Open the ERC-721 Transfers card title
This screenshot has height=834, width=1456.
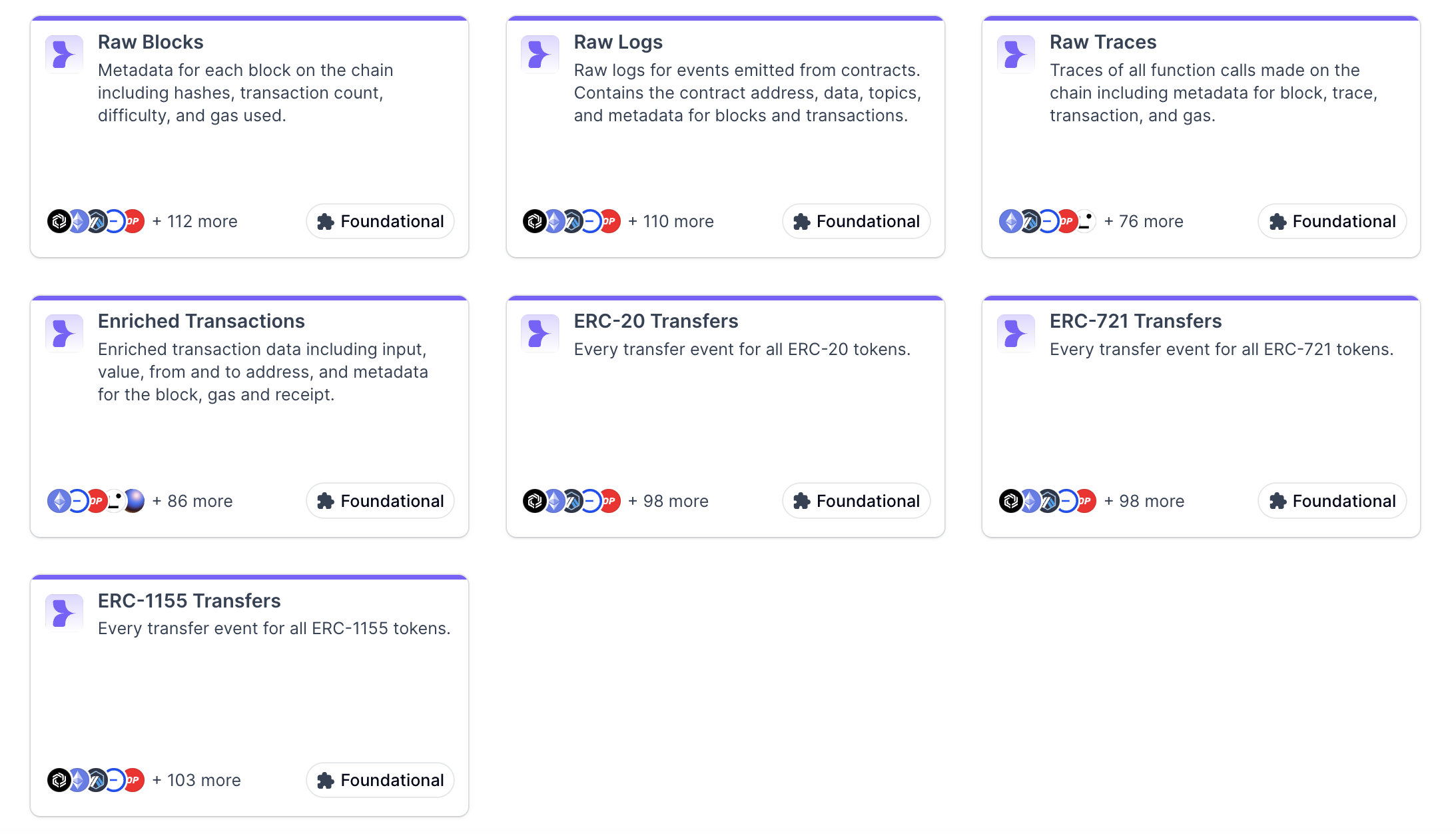coord(1135,321)
